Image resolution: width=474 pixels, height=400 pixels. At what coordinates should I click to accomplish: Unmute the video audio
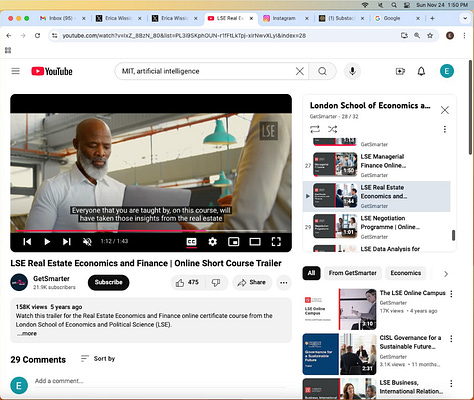pos(87,242)
